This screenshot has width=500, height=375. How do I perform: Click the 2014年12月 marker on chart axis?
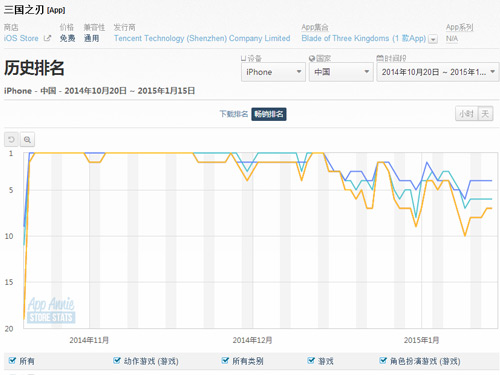point(252,340)
